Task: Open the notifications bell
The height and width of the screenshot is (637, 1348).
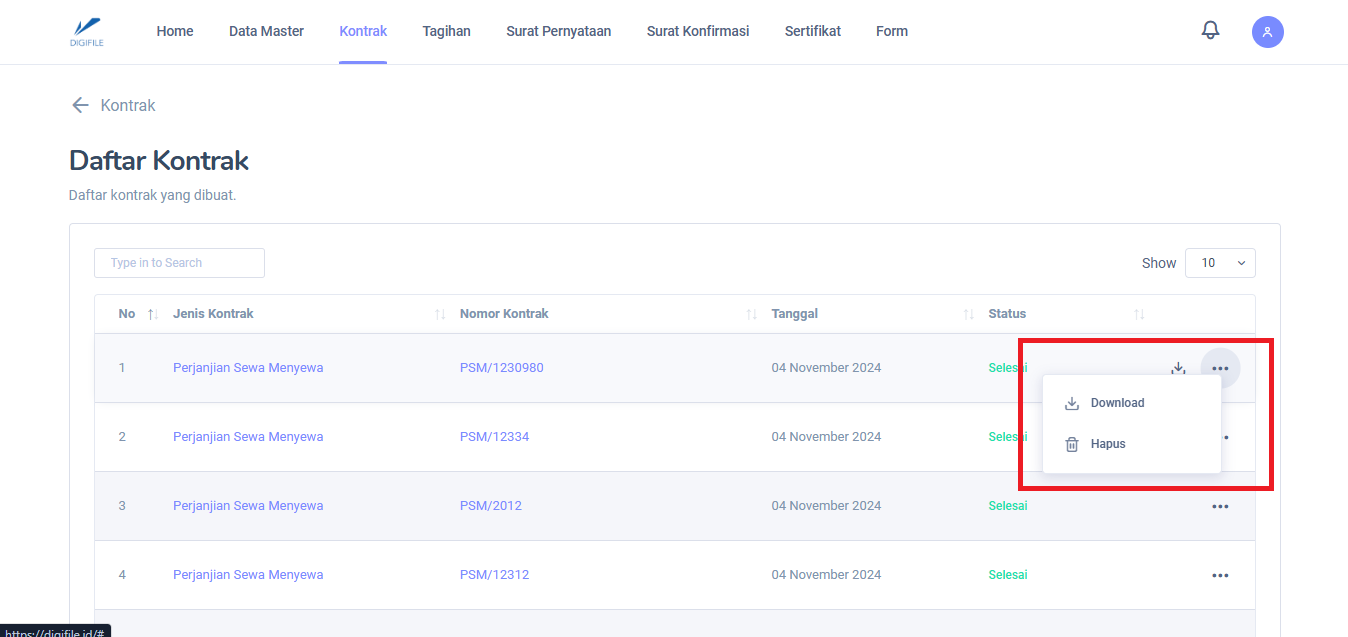Action: pyautogui.click(x=1210, y=31)
